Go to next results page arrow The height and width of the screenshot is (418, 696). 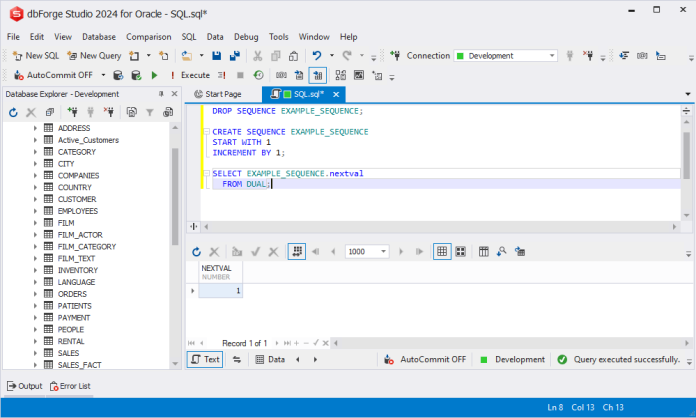401,252
